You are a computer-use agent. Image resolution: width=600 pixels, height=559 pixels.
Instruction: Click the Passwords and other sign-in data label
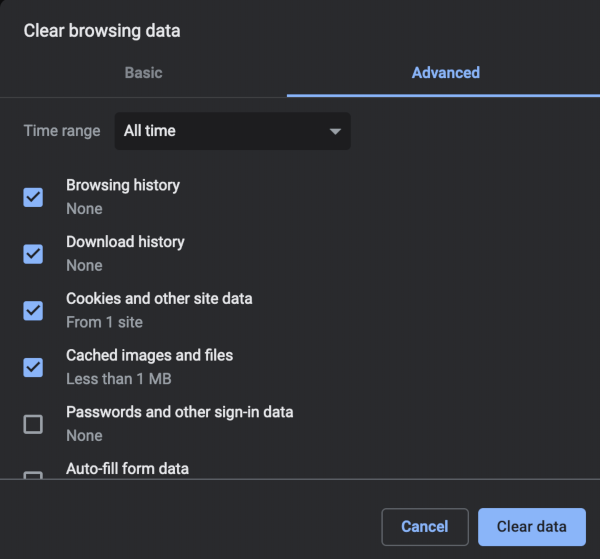click(x=179, y=412)
